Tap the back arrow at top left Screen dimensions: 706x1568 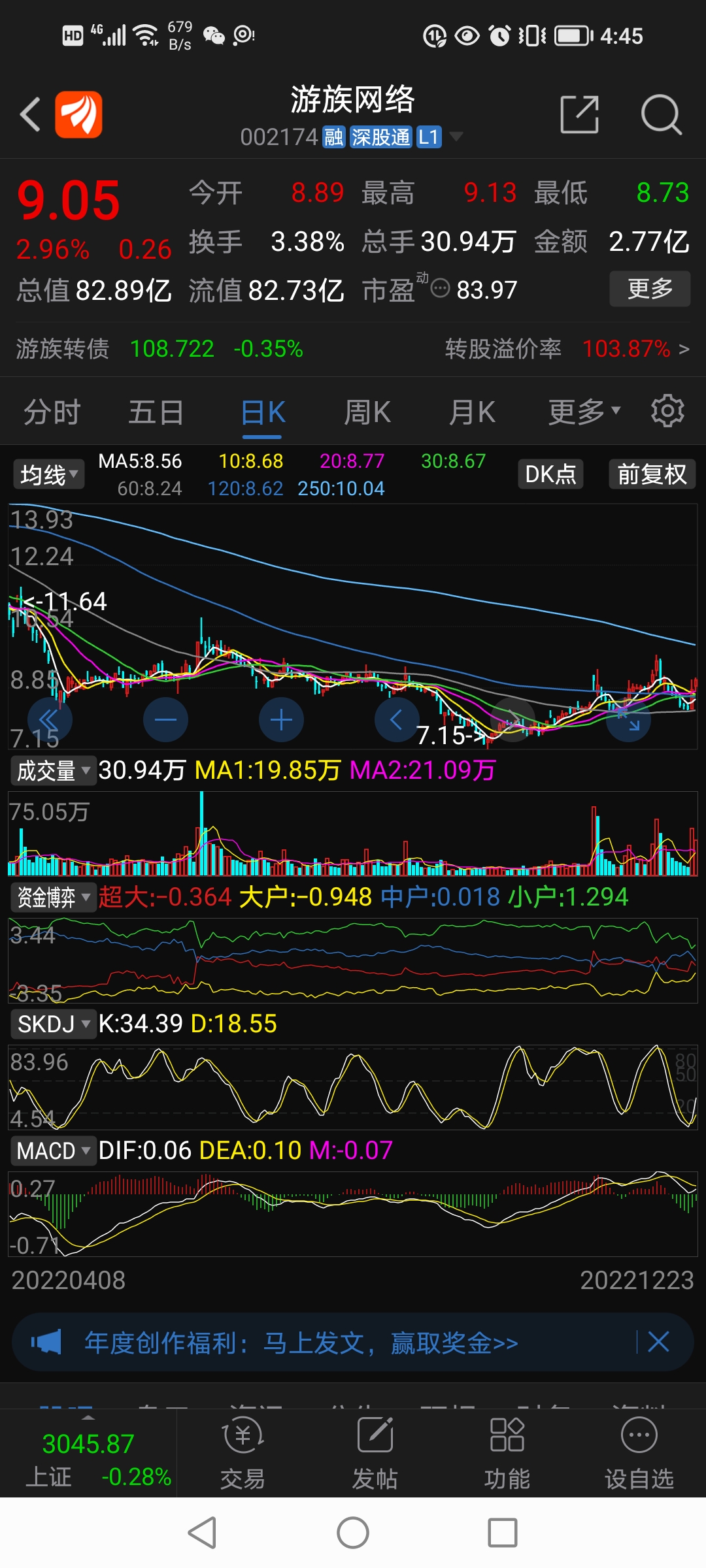31,114
